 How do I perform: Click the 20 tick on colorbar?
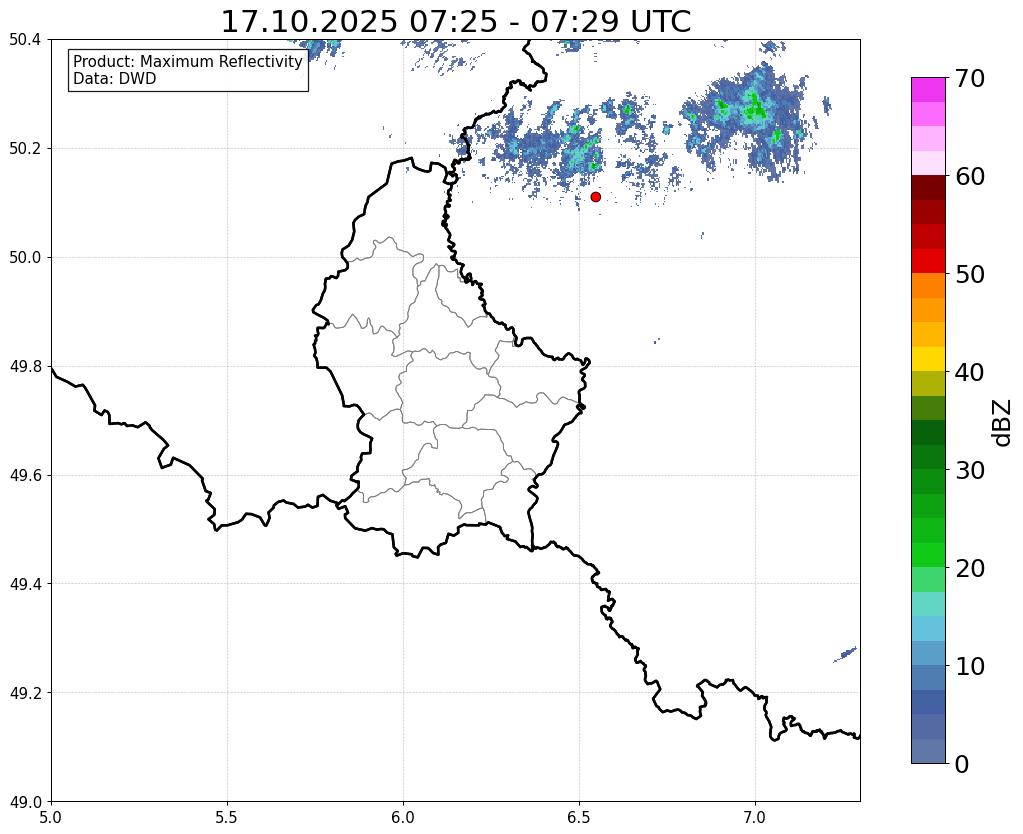[970, 568]
